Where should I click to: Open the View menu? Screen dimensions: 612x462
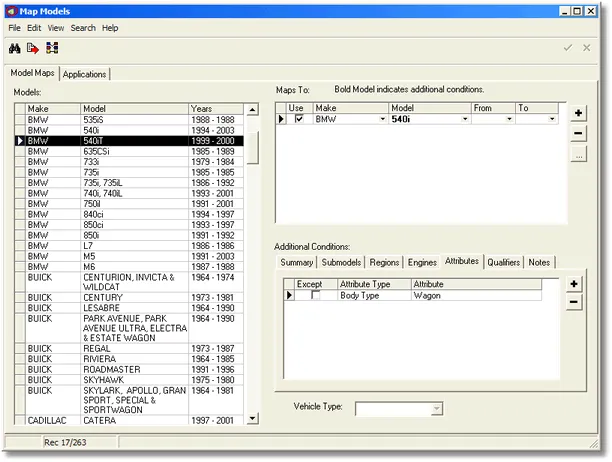(x=56, y=28)
